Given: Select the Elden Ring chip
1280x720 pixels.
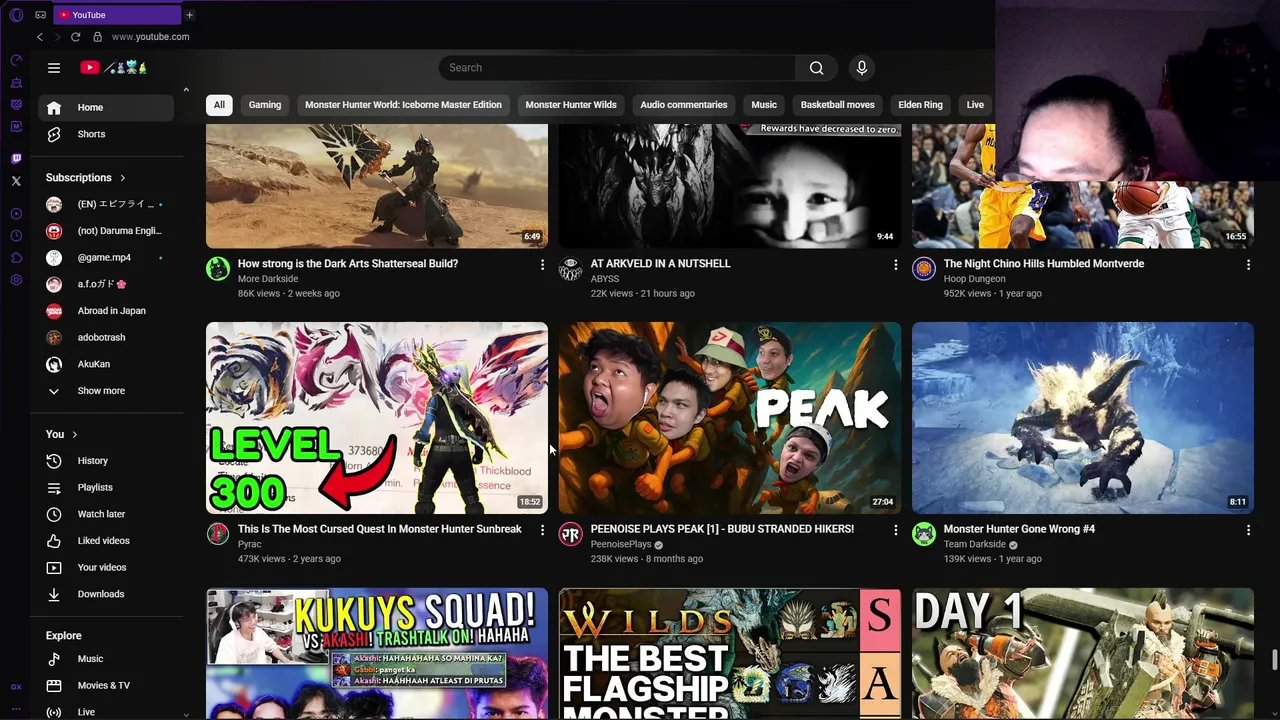Looking at the screenshot, I should click(920, 105).
